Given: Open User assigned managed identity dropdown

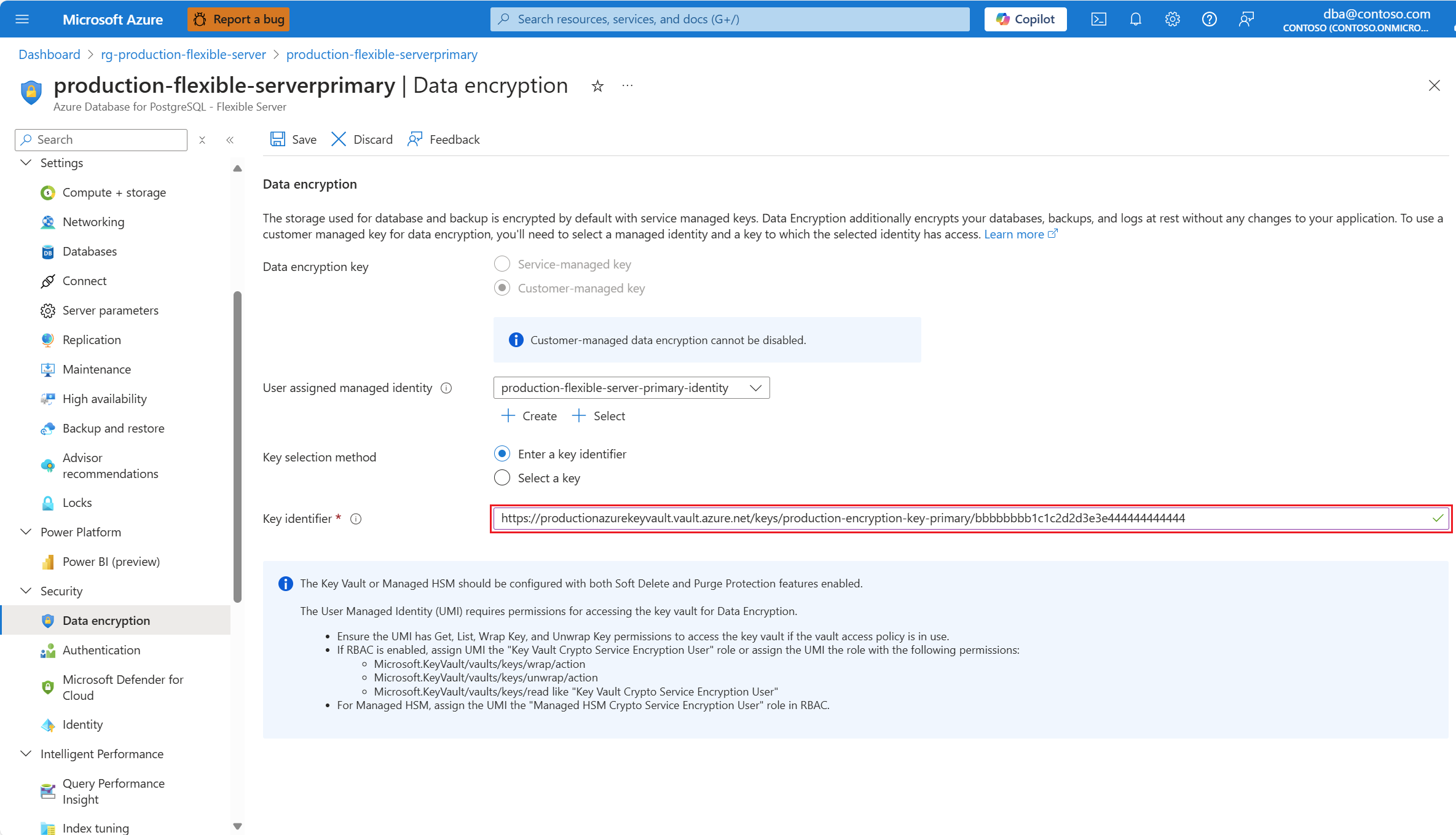Looking at the screenshot, I should click(631, 388).
